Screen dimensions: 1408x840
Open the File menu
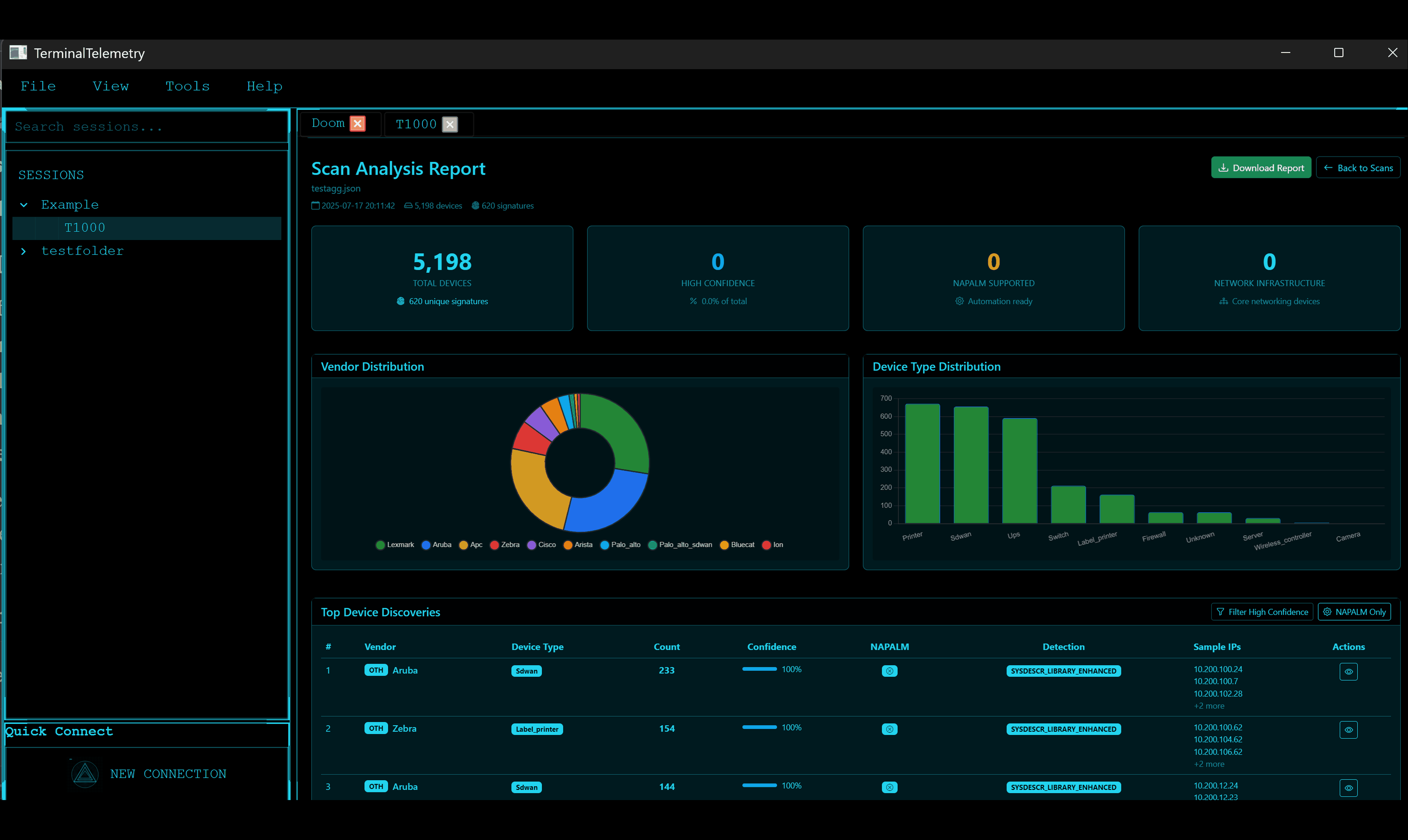point(38,86)
